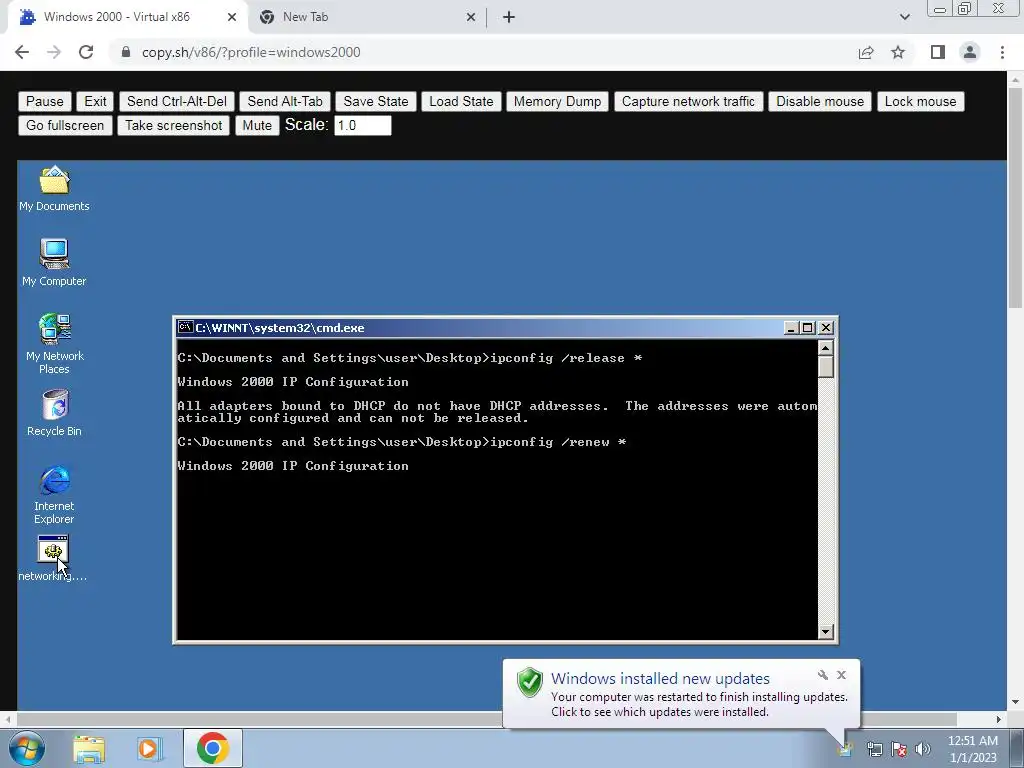Click Disable mouse button
Screen dimensions: 1024x768
[820, 101]
